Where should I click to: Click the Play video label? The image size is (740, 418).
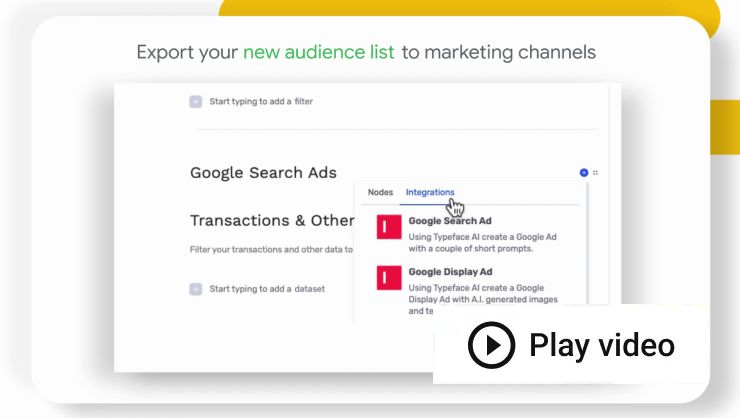point(602,345)
